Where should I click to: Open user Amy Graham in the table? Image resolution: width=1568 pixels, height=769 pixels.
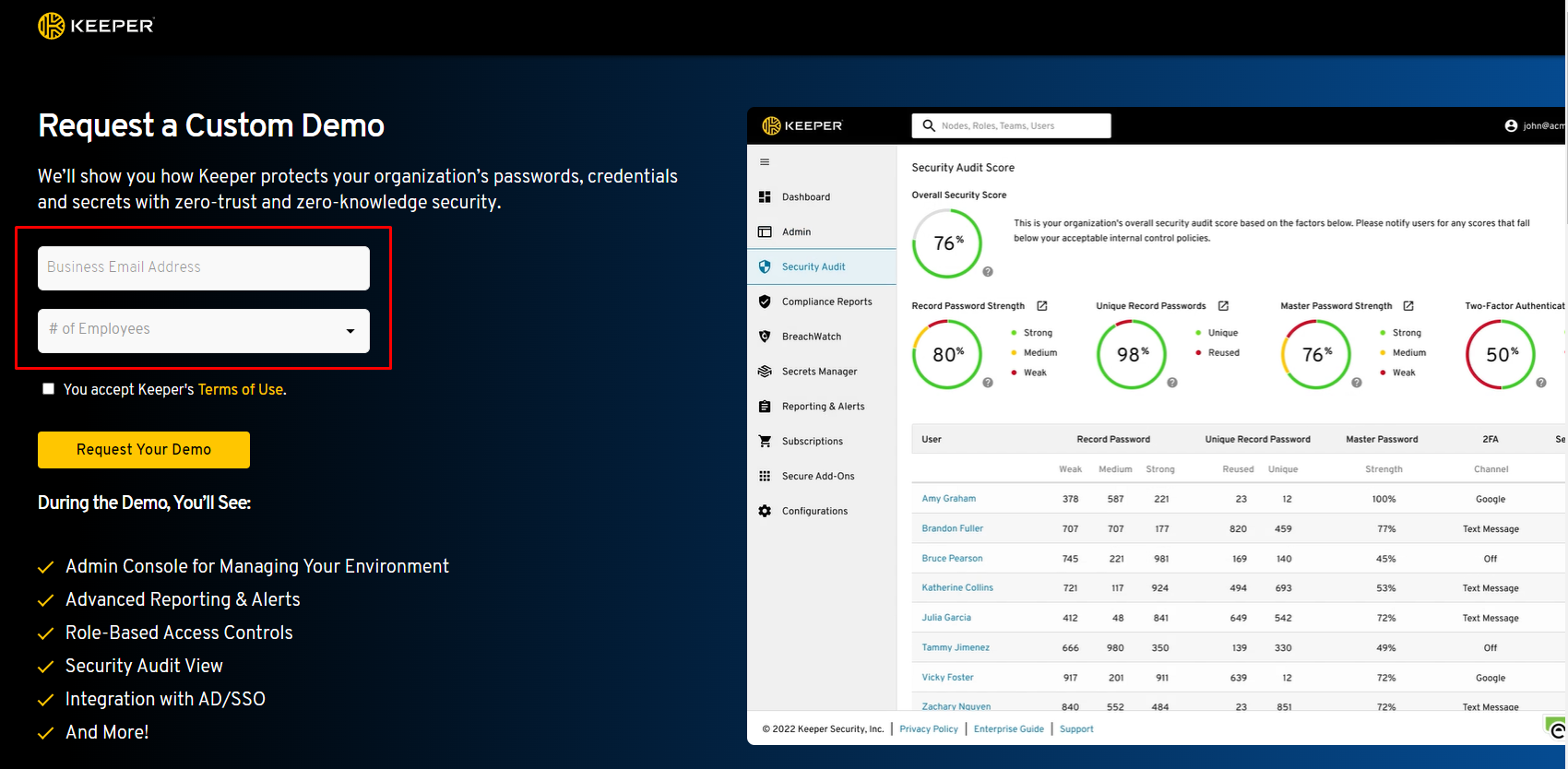(948, 499)
